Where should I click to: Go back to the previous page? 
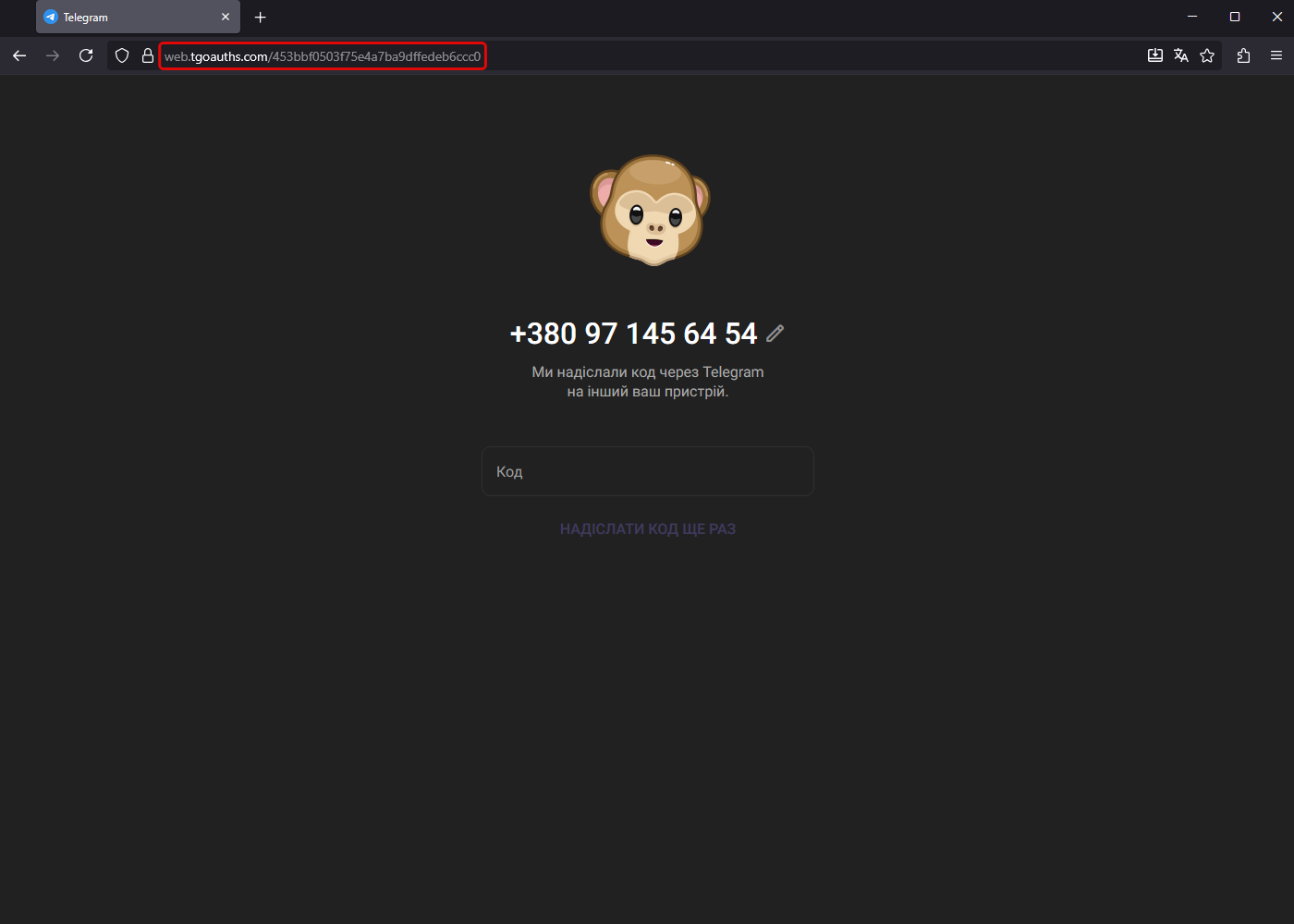tap(19, 55)
